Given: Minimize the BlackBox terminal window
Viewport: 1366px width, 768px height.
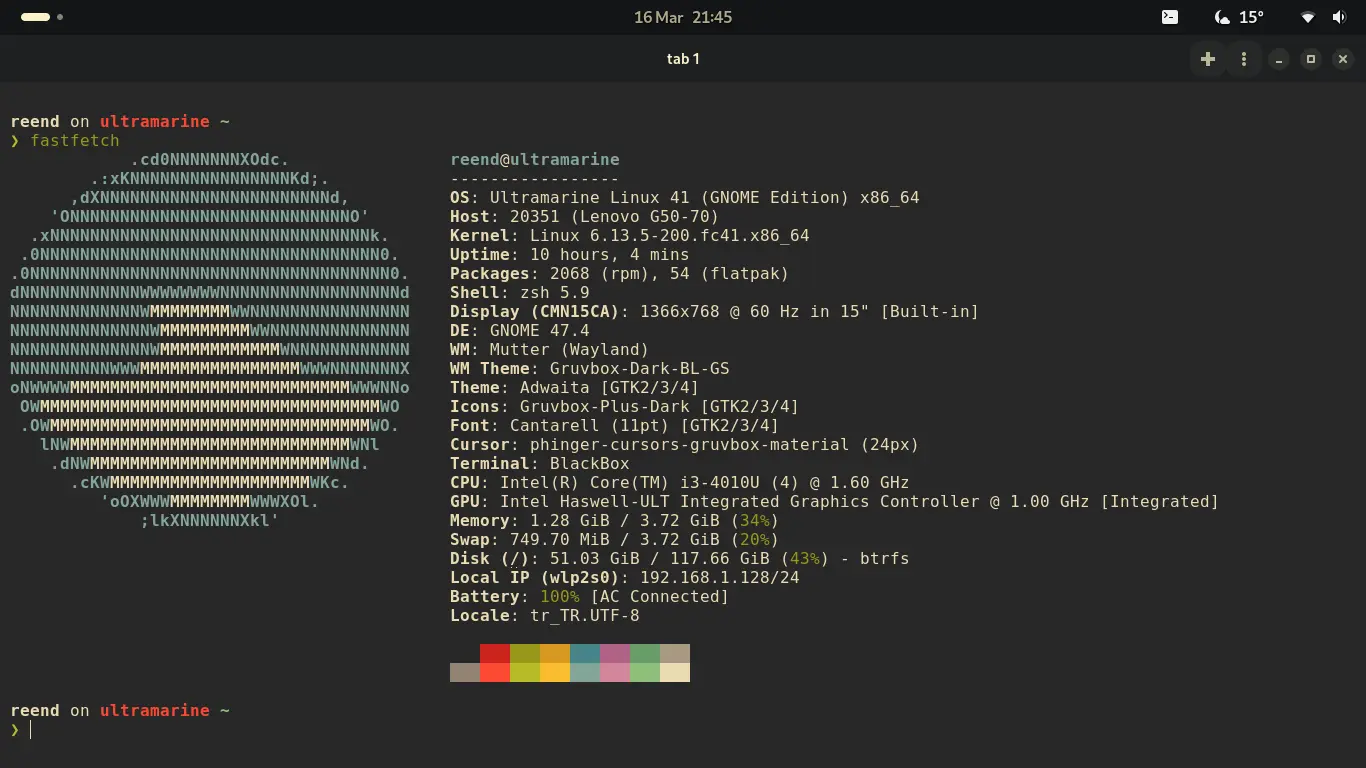Looking at the screenshot, I should pyautogui.click(x=1279, y=59).
